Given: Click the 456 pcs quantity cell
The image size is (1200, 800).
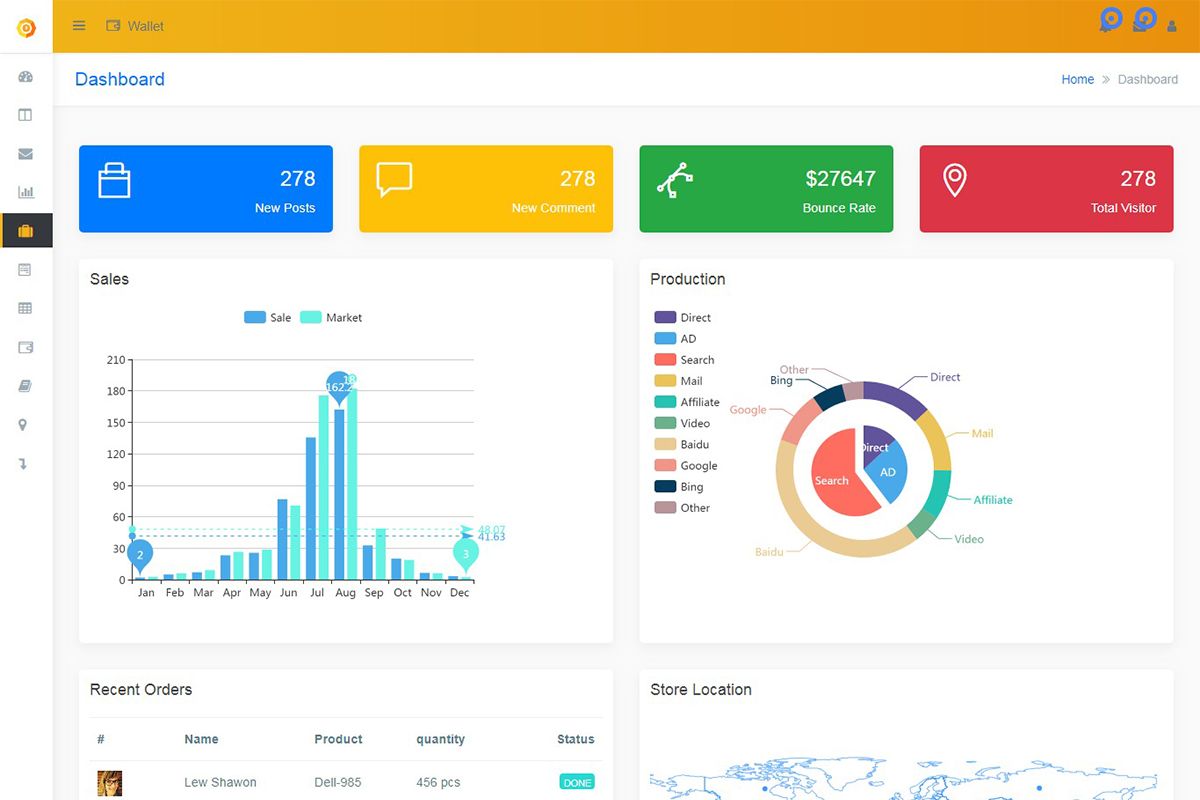Looking at the screenshot, I should (439, 782).
